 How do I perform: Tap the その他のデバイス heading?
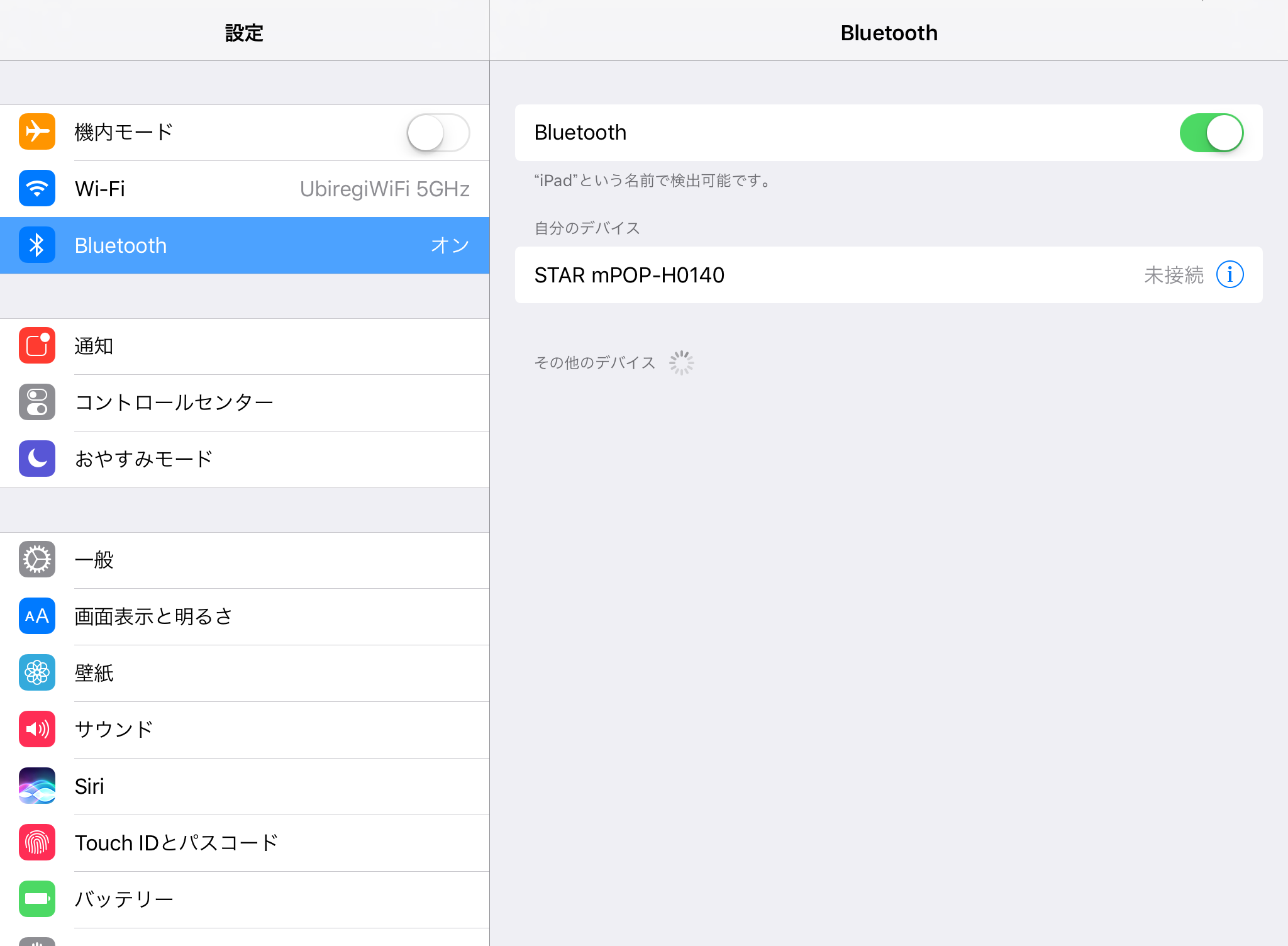pos(595,362)
